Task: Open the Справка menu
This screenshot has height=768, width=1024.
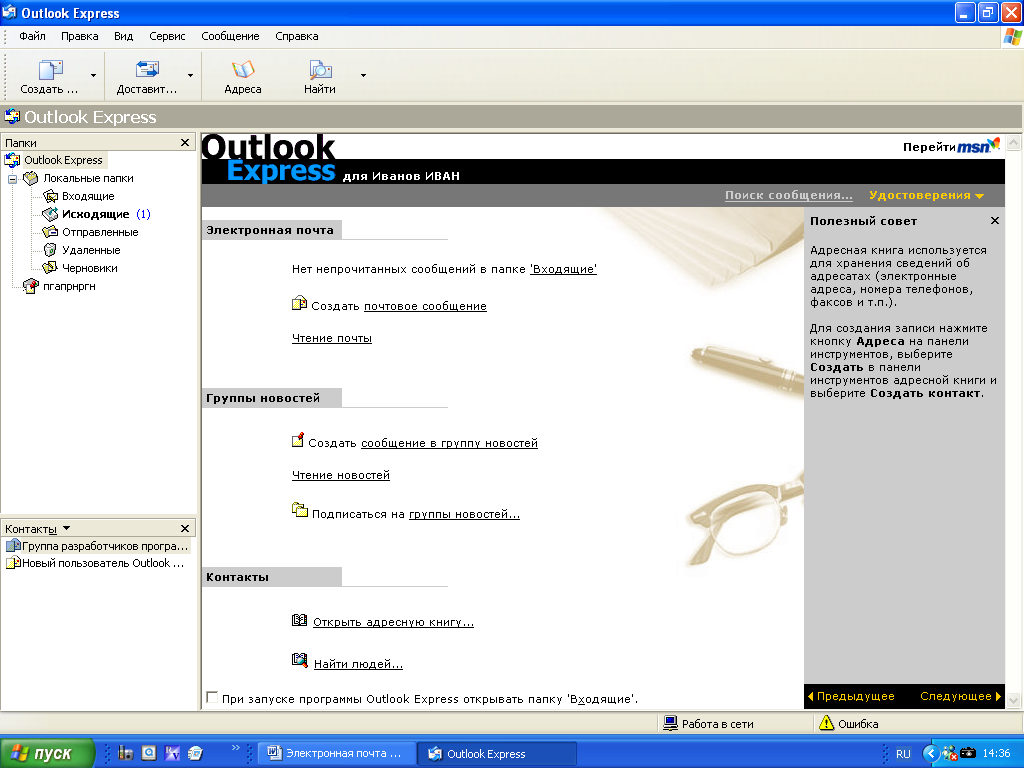Action: click(296, 36)
